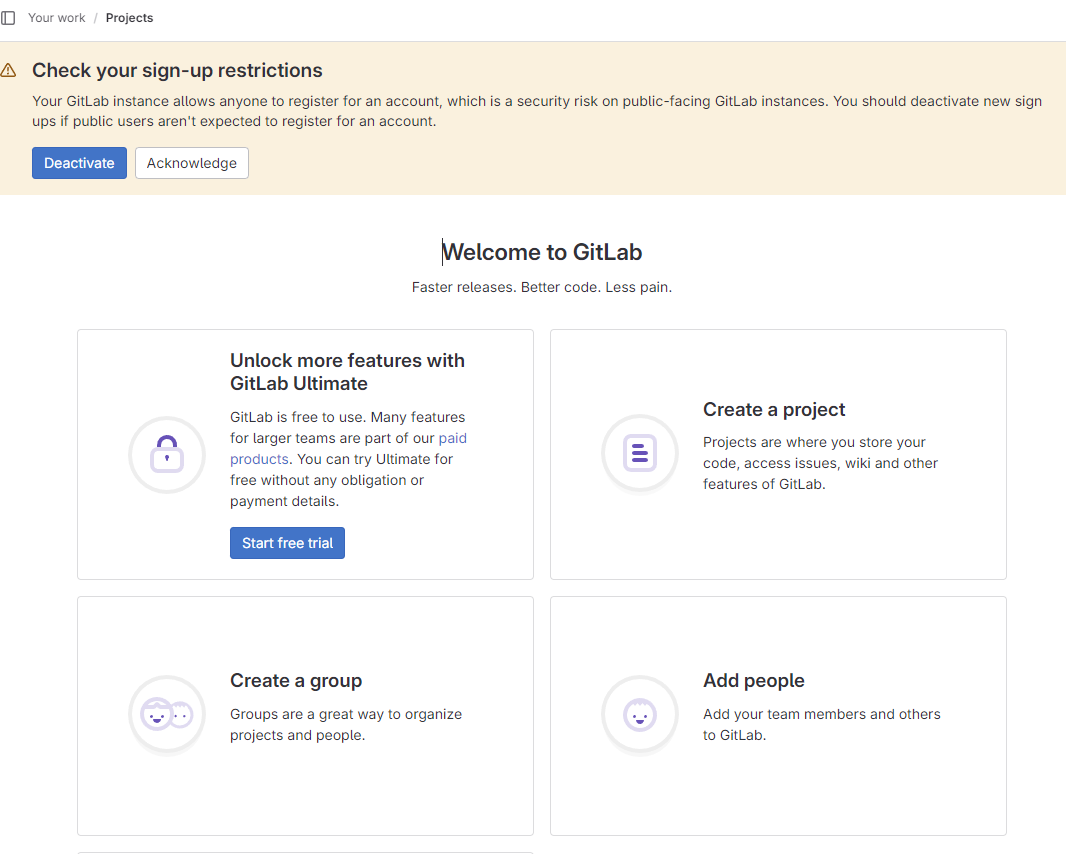Open the Create a project card
The height and width of the screenshot is (854, 1066).
coord(778,454)
